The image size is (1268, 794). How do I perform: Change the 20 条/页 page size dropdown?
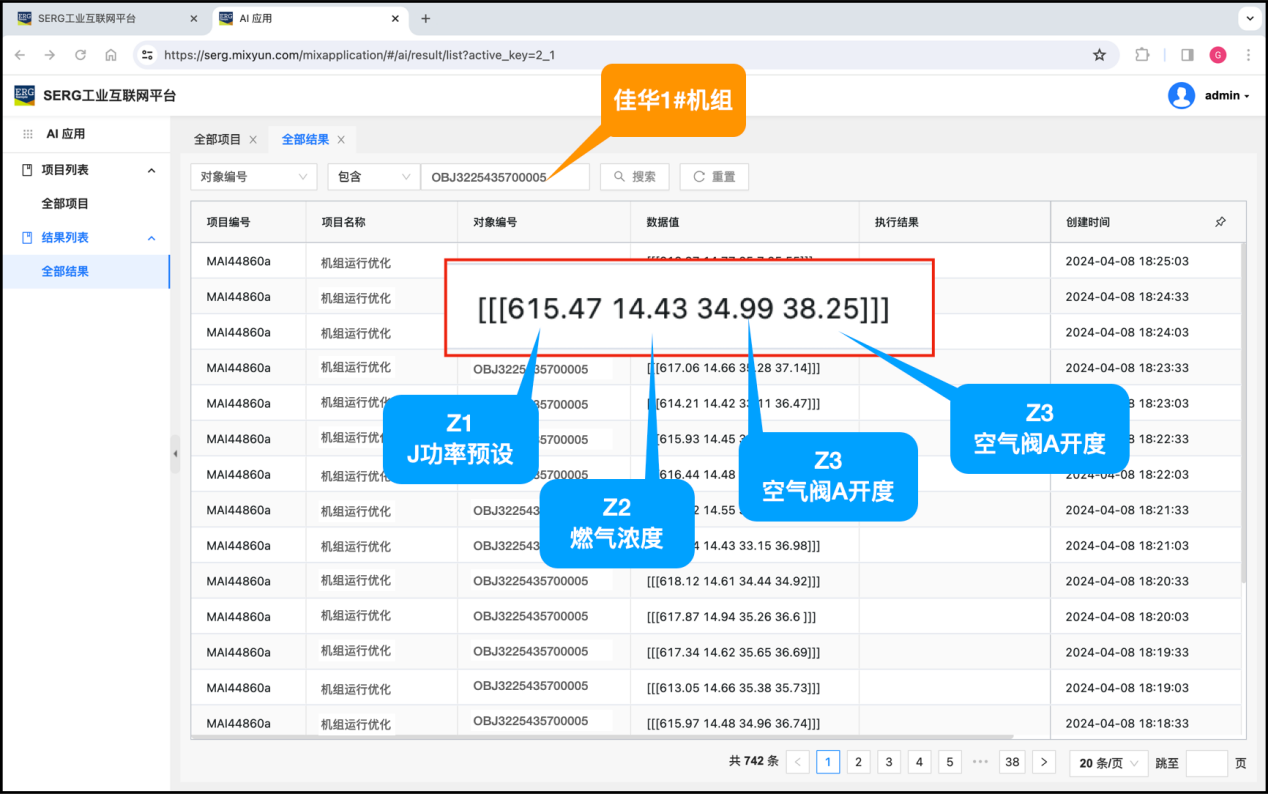click(x=1108, y=763)
